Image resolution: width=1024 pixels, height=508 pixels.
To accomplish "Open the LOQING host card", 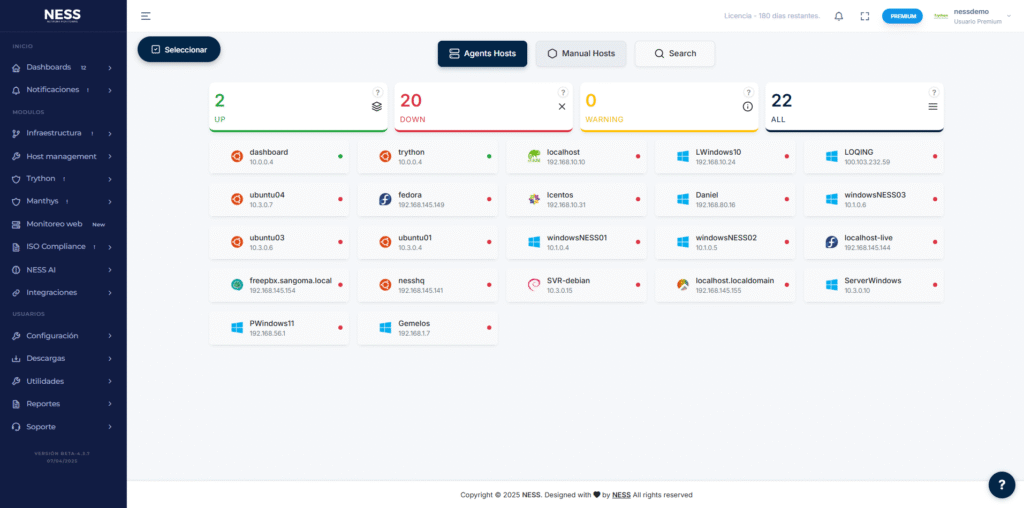I will point(874,157).
